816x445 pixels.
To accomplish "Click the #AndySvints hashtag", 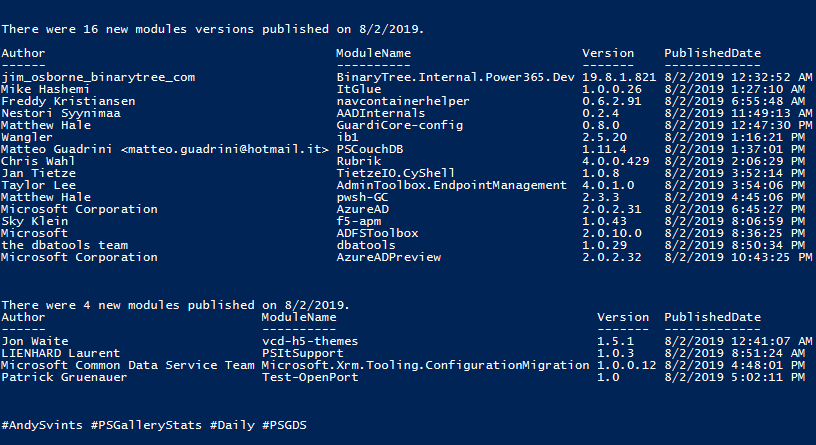I will 42,425.
